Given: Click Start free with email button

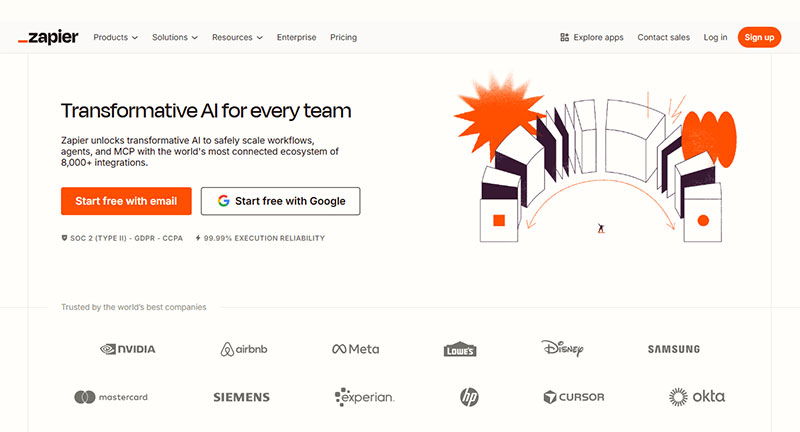Looking at the screenshot, I should (126, 201).
